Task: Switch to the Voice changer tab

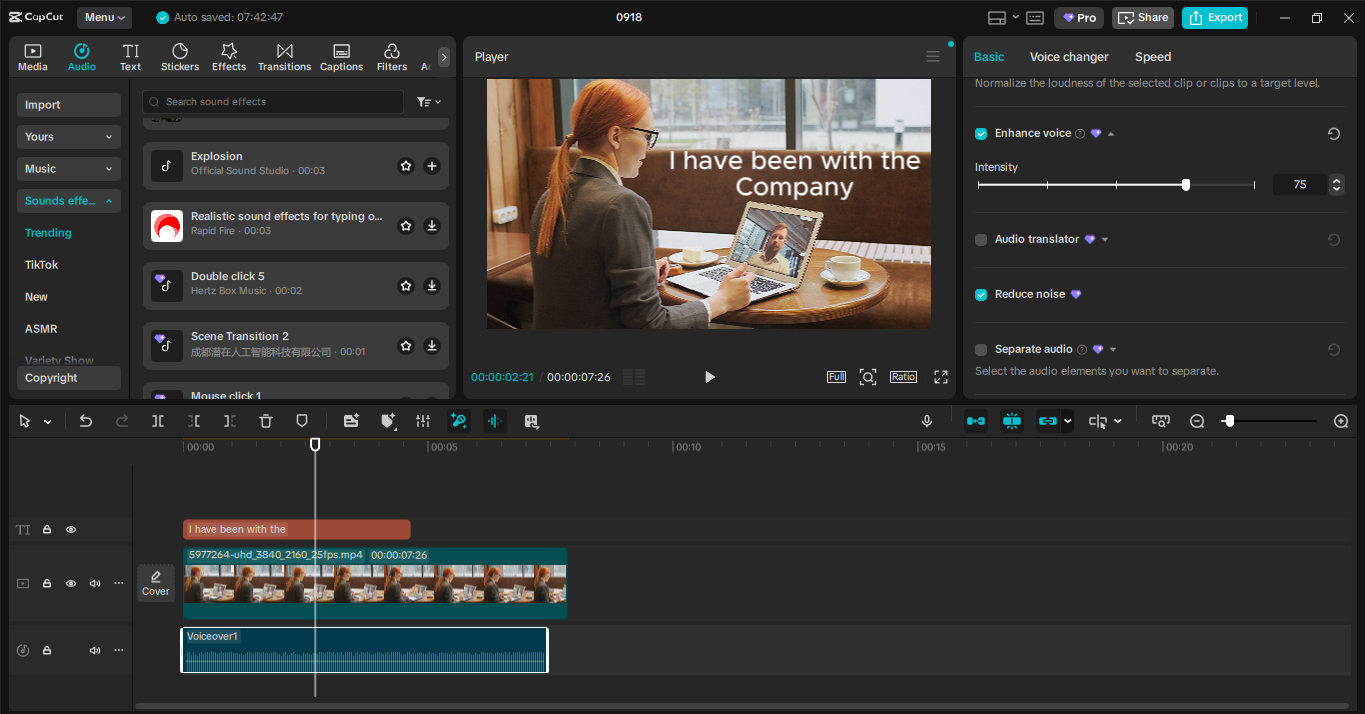Action: 1069,57
